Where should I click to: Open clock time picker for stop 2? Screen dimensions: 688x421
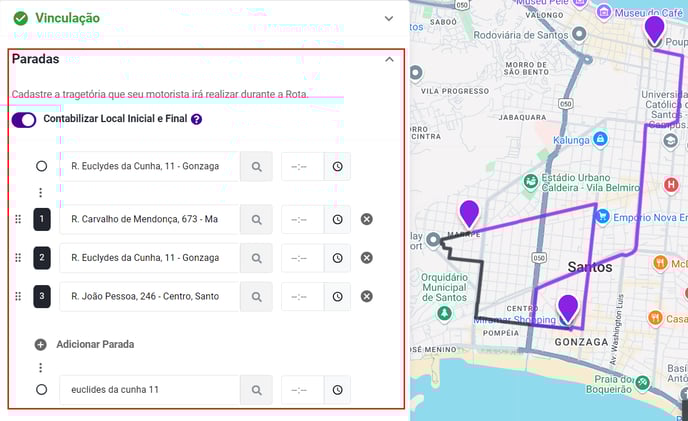coord(337,258)
